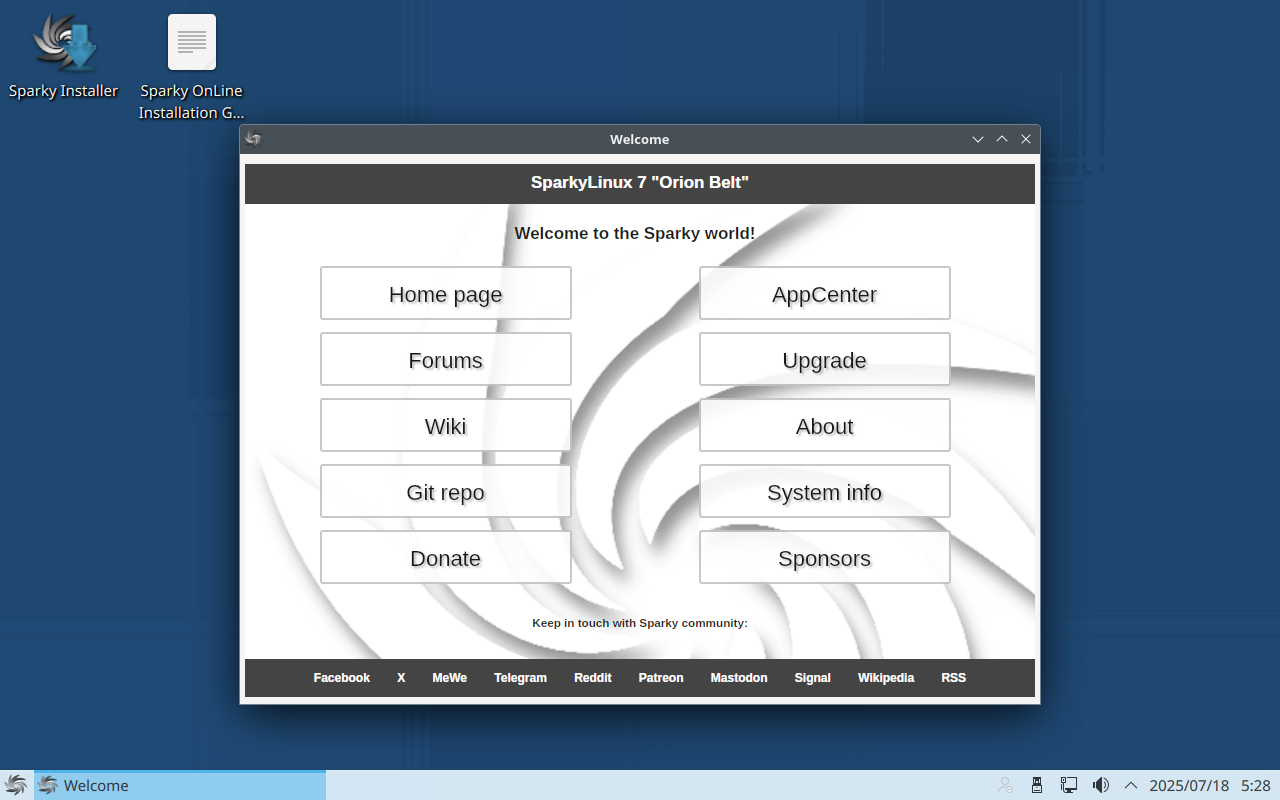The height and width of the screenshot is (800, 1280).
Task: Maximize the Welcome window
Action: (x=1002, y=139)
